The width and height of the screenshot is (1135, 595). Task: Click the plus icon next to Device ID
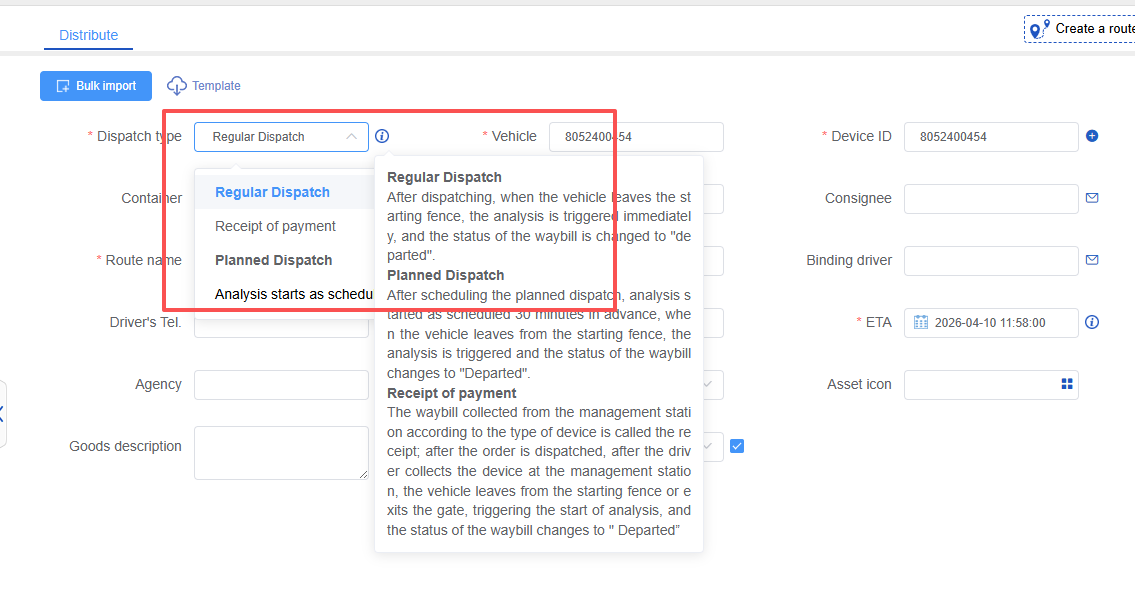1092,136
